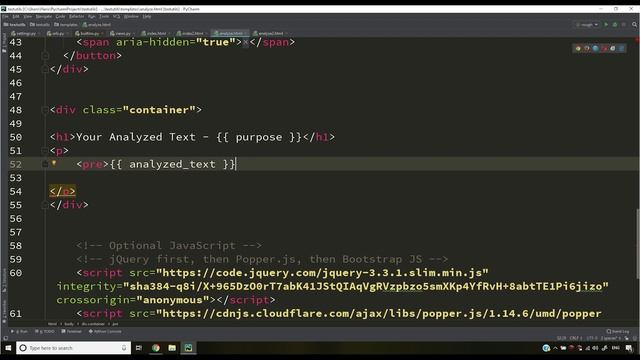Select PyCharm icon in the taskbar

[188, 348]
